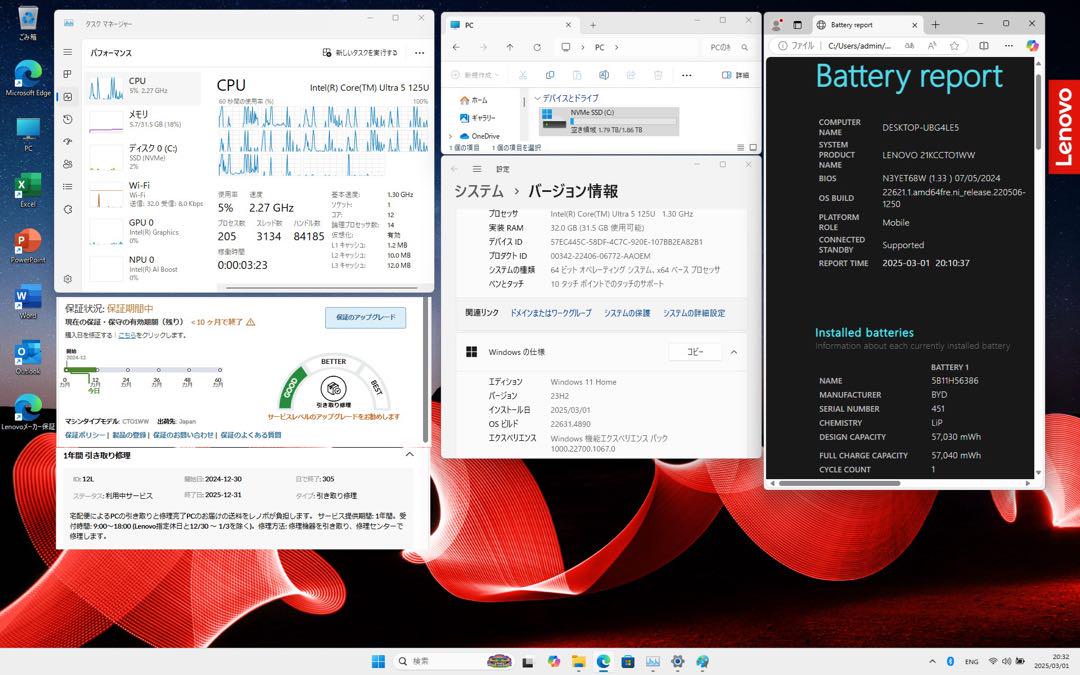Click the Copy icon in Explorer toolbar
Image resolution: width=1080 pixels, height=675 pixels.
(550, 75)
